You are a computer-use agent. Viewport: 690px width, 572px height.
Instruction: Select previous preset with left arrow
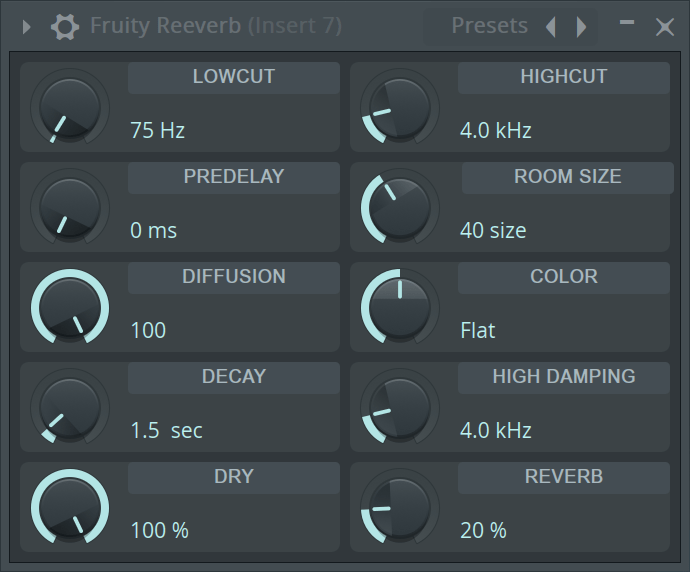click(550, 27)
